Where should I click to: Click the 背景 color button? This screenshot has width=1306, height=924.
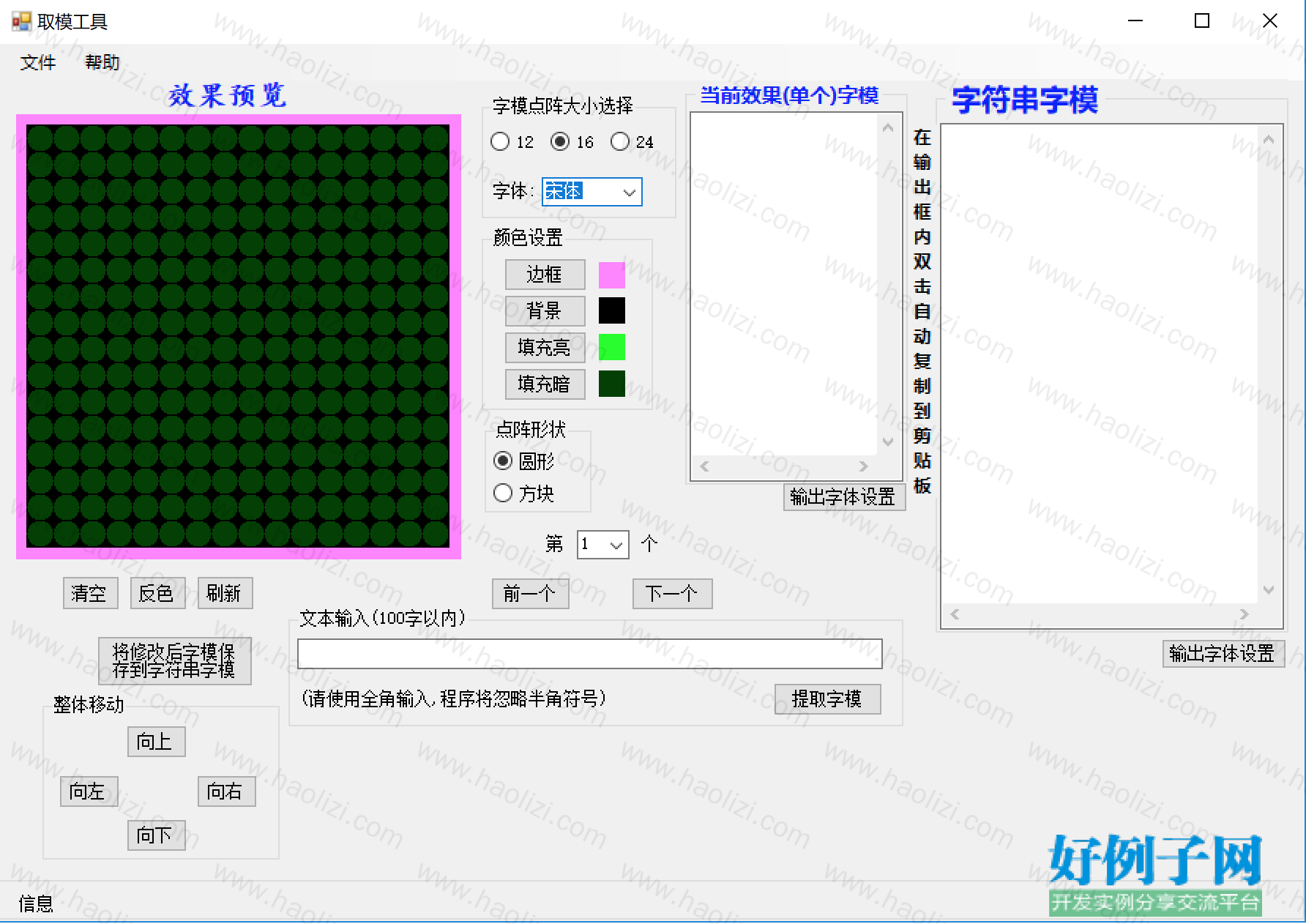pyautogui.click(x=545, y=310)
